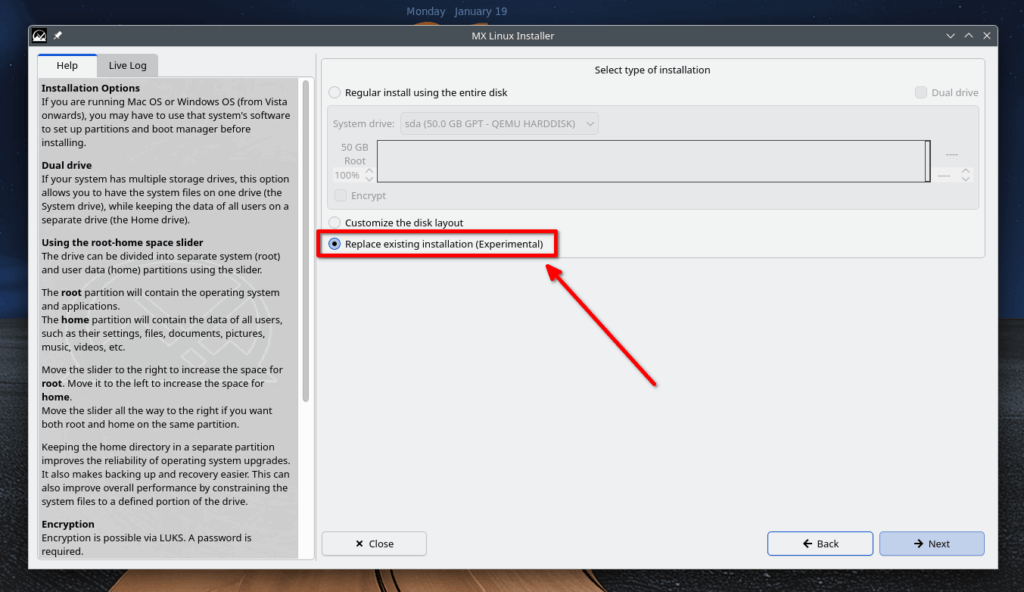Click the Using the root-home space slider heading
The image size is (1024, 592).
122,242
